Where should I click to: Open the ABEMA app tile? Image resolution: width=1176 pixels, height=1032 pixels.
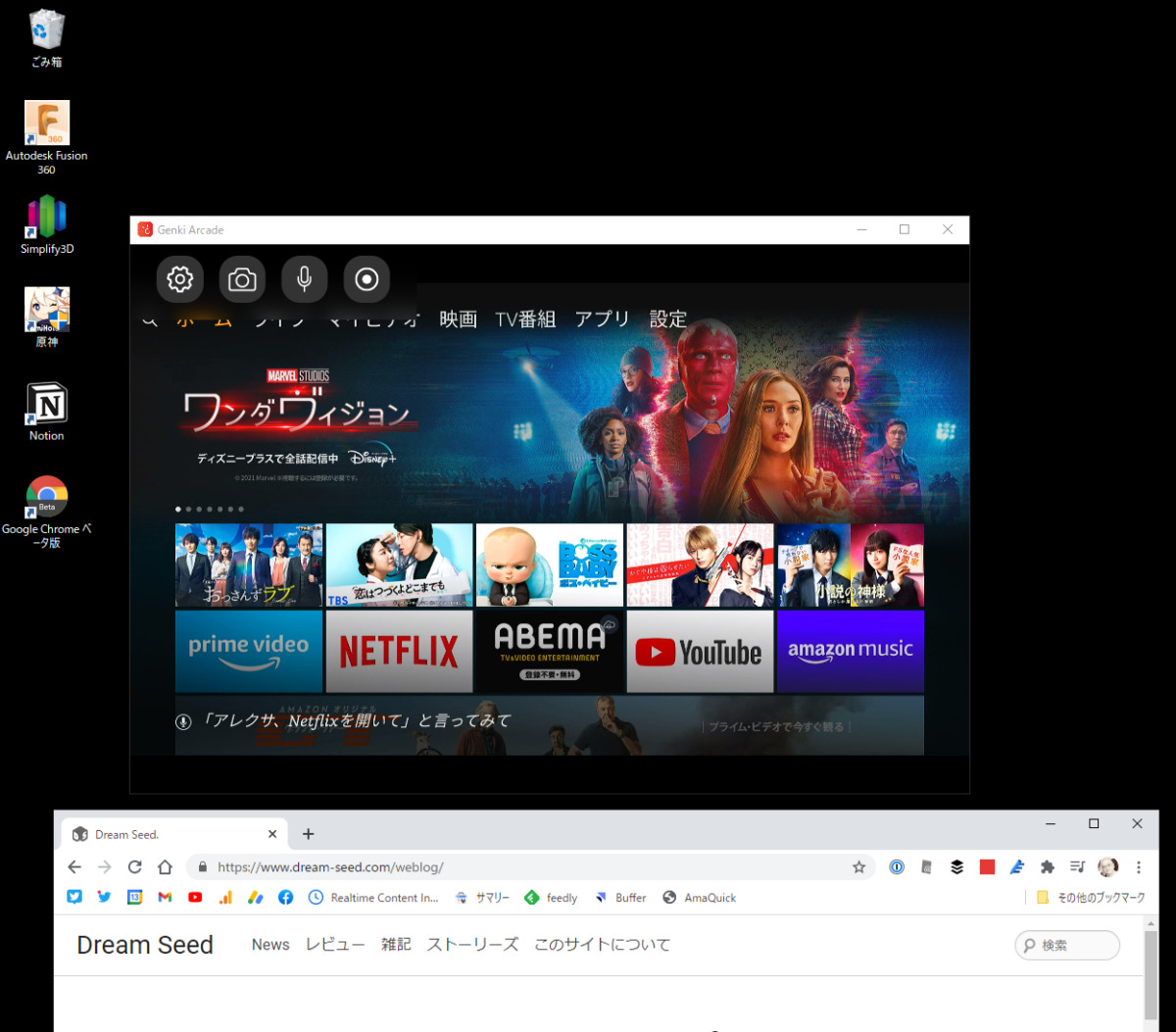point(550,652)
